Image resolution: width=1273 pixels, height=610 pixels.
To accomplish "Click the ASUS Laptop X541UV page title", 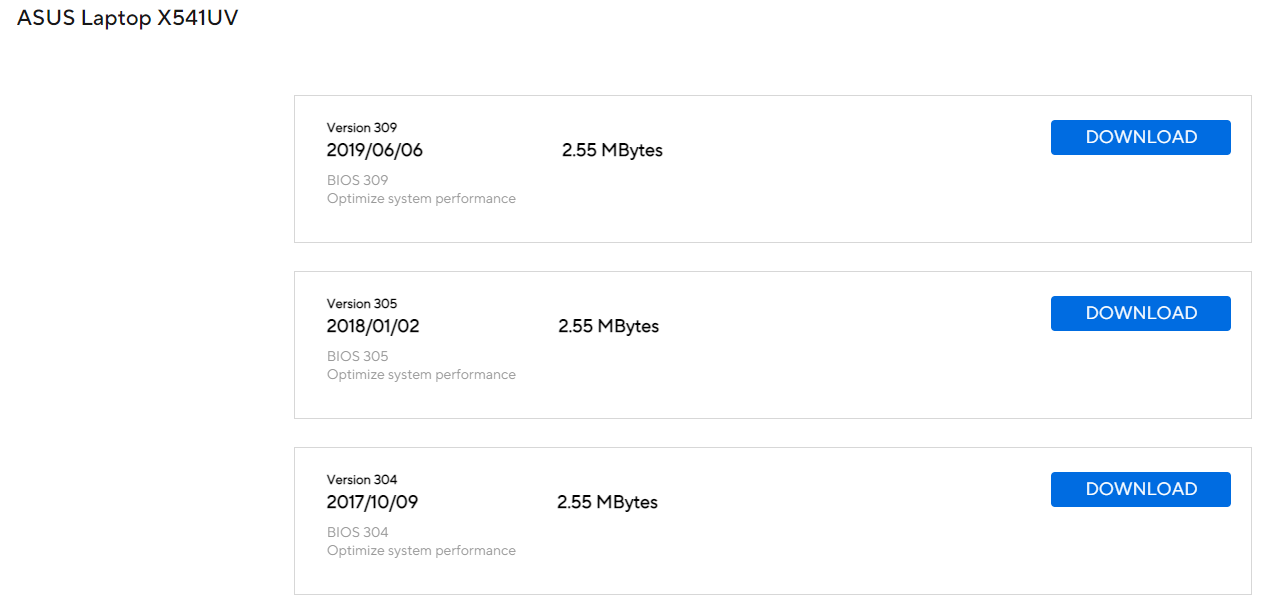I will point(127,19).
